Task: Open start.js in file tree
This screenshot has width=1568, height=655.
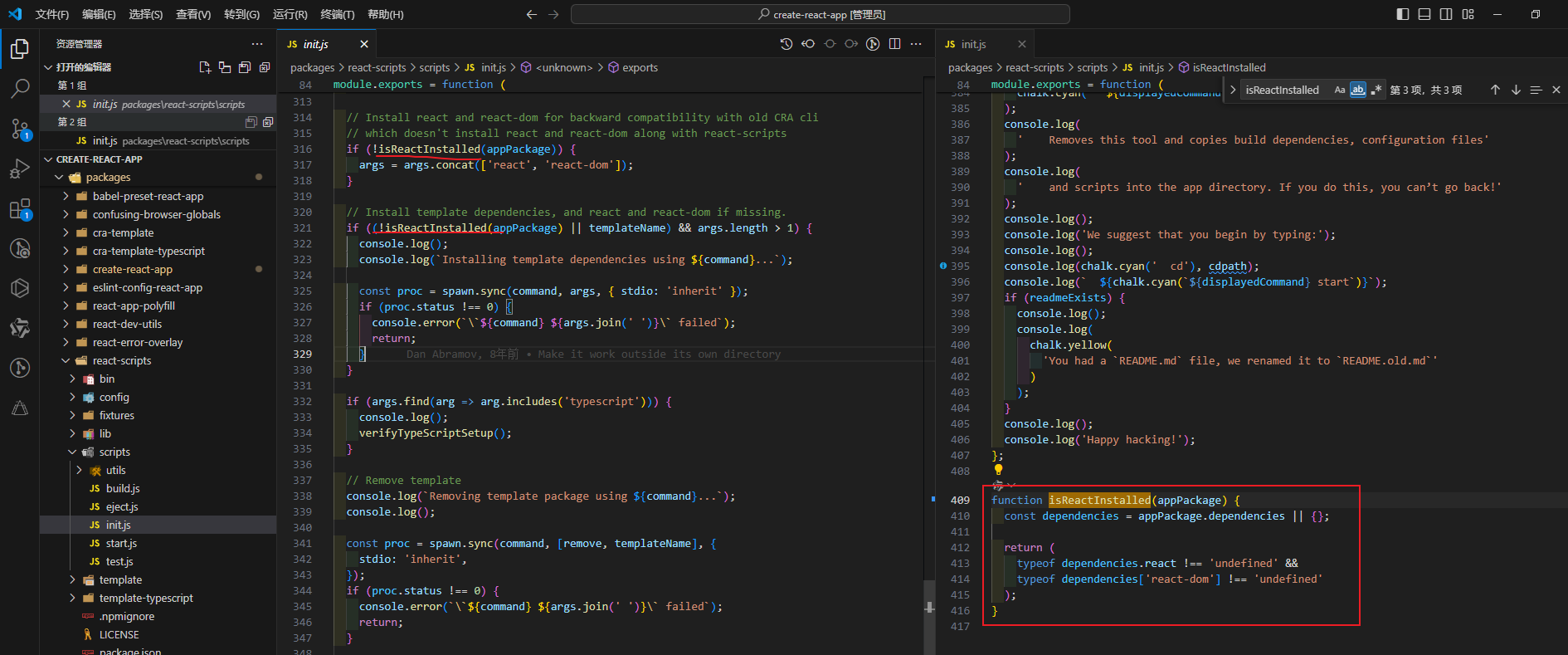Action: (121, 544)
